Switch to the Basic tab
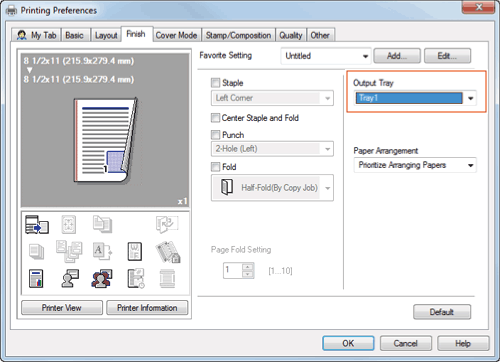 tap(74, 35)
